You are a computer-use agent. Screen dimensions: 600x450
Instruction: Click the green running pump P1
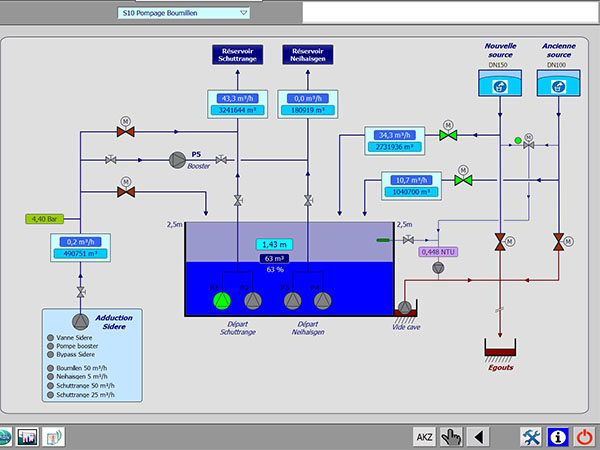[x=222, y=301]
